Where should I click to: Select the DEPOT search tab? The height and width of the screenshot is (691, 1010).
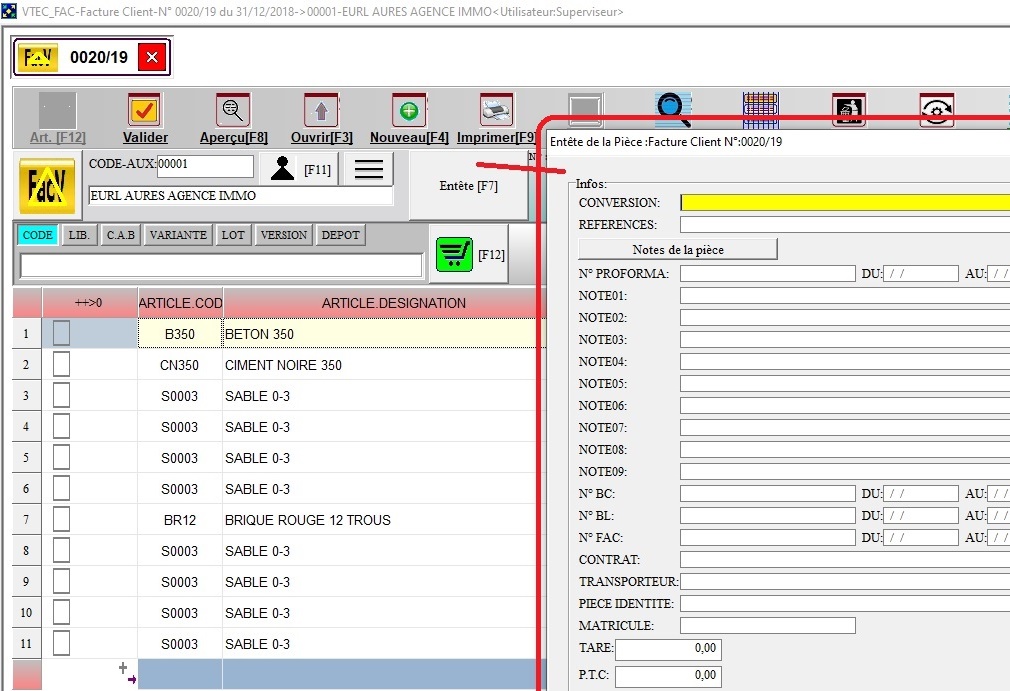[340, 235]
